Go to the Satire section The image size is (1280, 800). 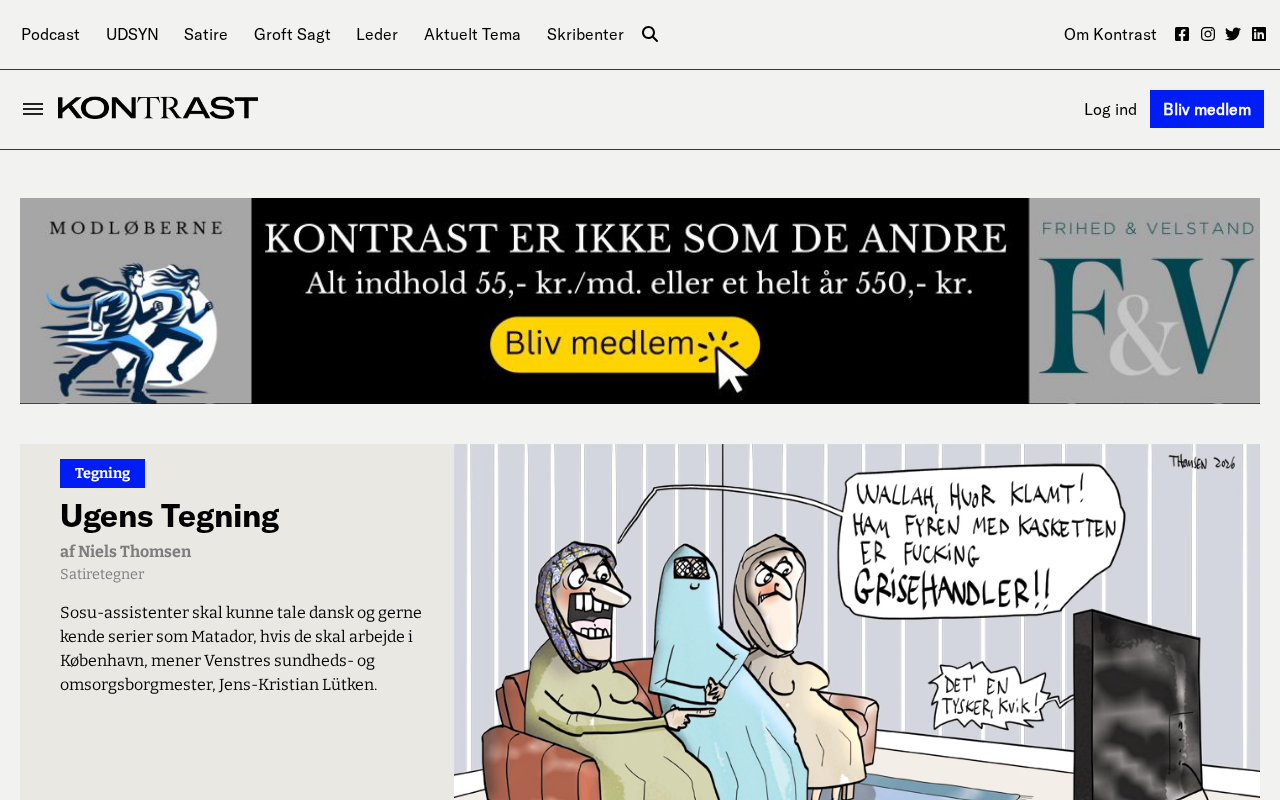pyautogui.click(x=206, y=34)
